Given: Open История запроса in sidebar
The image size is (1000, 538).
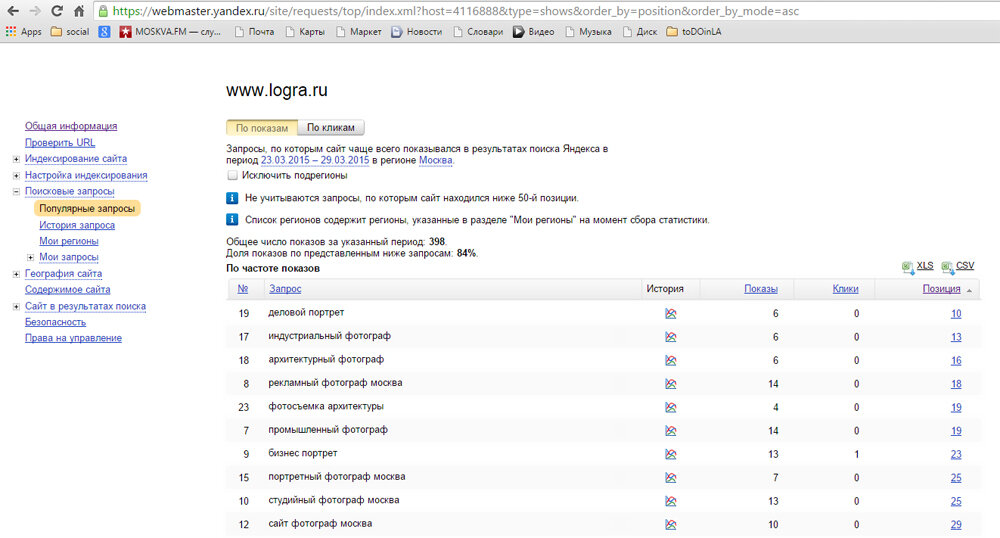Looking at the screenshot, I should point(77,225).
